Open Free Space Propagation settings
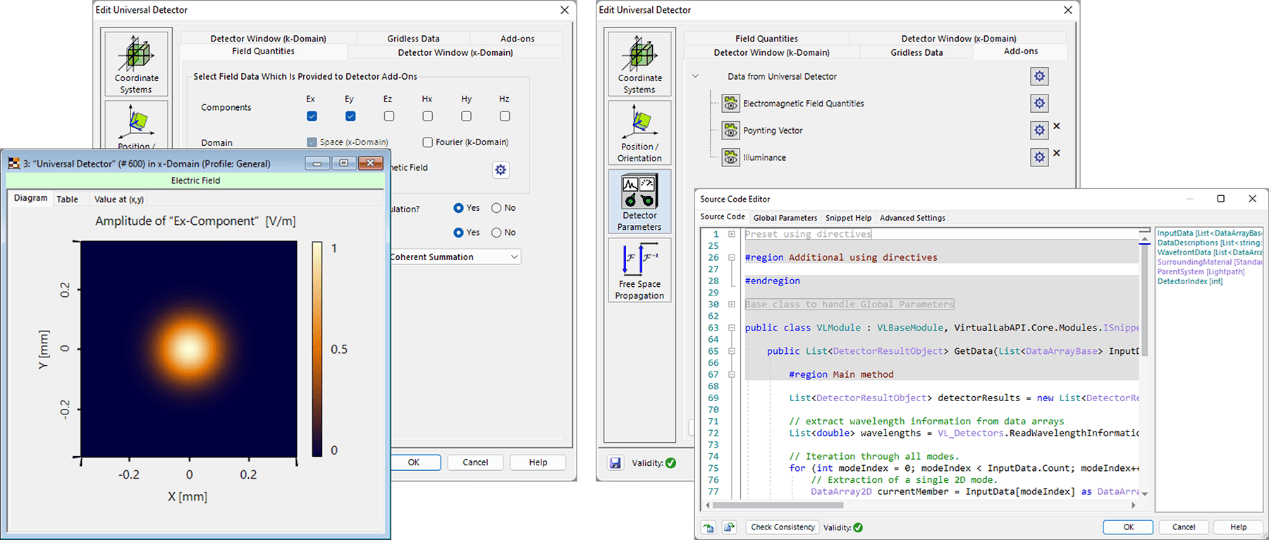The image size is (1269, 540). pyautogui.click(x=639, y=270)
